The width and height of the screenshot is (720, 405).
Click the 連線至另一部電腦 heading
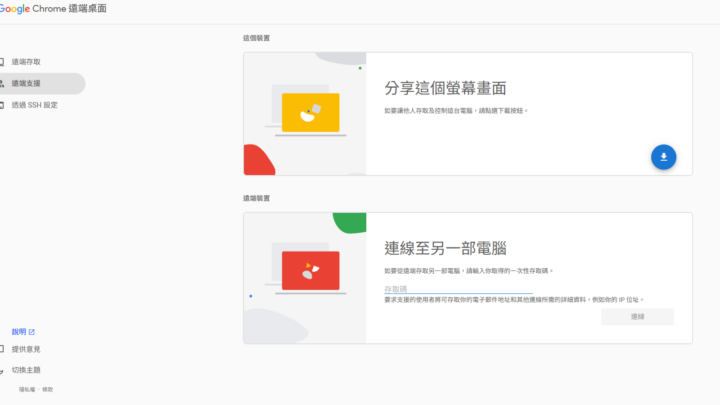(445, 248)
